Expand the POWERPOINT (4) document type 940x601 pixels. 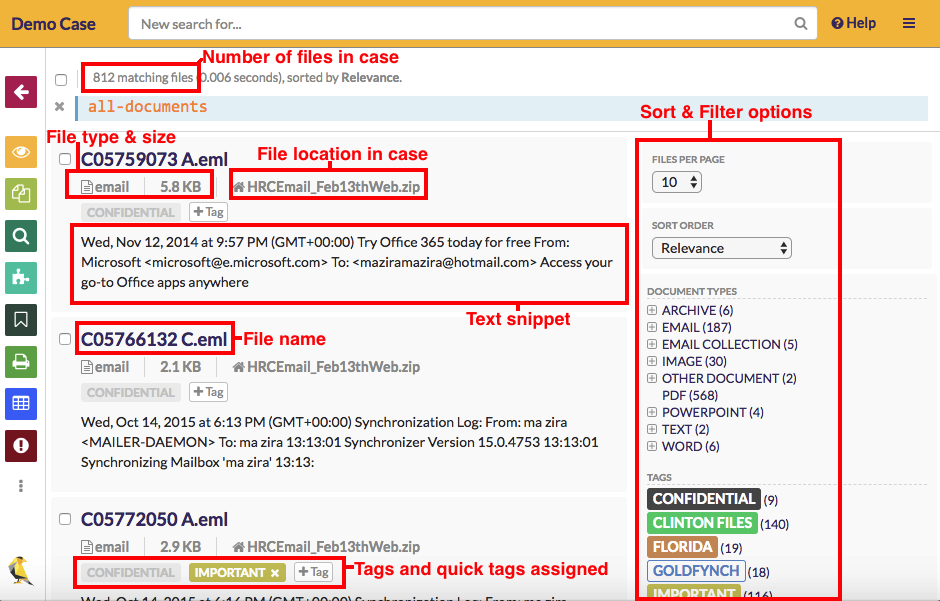652,412
